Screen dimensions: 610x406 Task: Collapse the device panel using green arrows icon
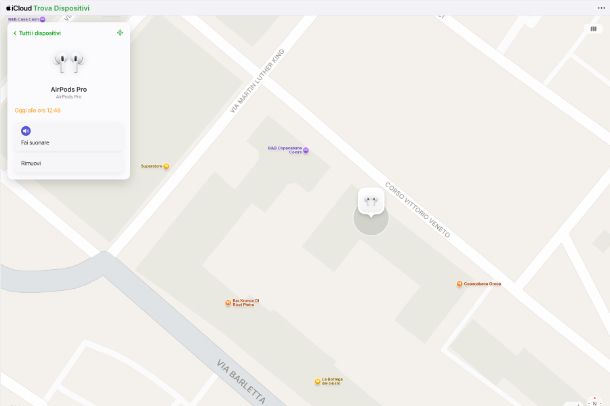(120, 33)
